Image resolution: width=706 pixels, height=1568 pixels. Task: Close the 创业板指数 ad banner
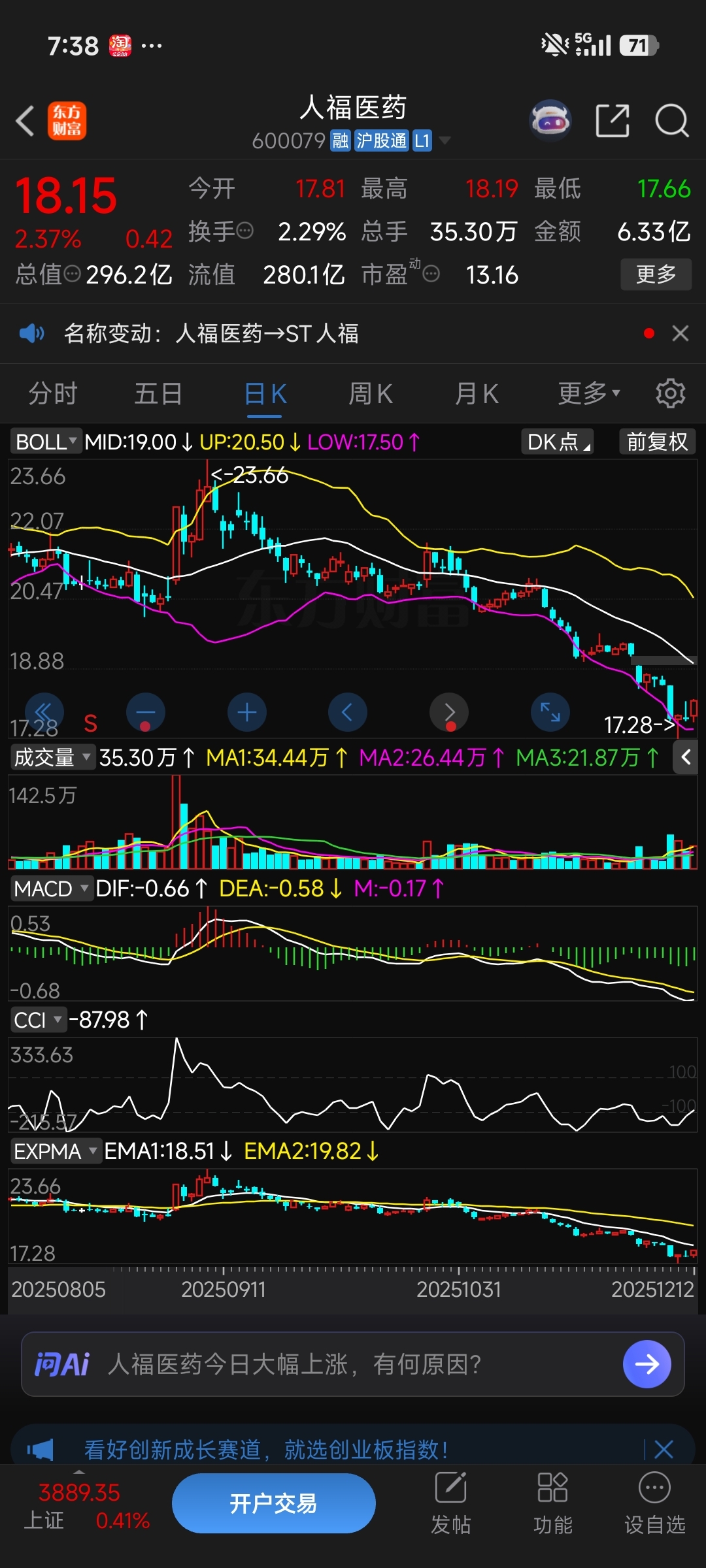click(x=664, y=1450)
